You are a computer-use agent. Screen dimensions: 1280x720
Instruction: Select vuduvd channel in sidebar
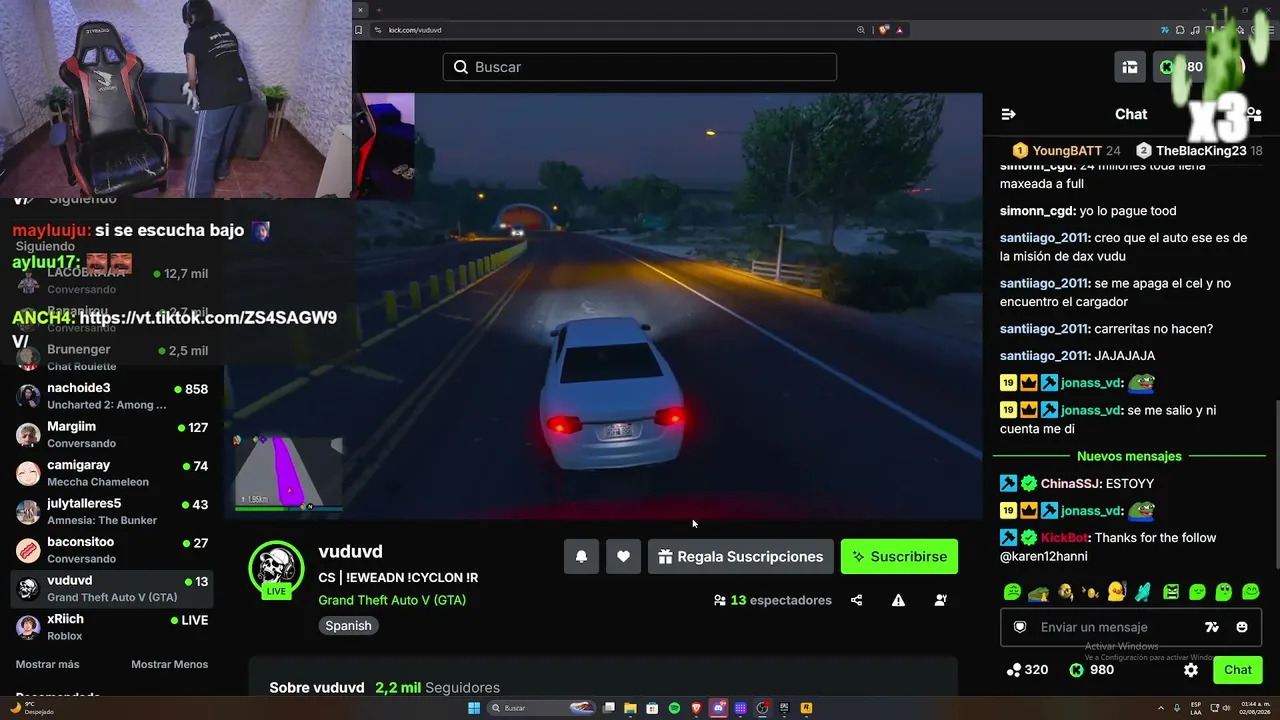(x=112, y=588)
